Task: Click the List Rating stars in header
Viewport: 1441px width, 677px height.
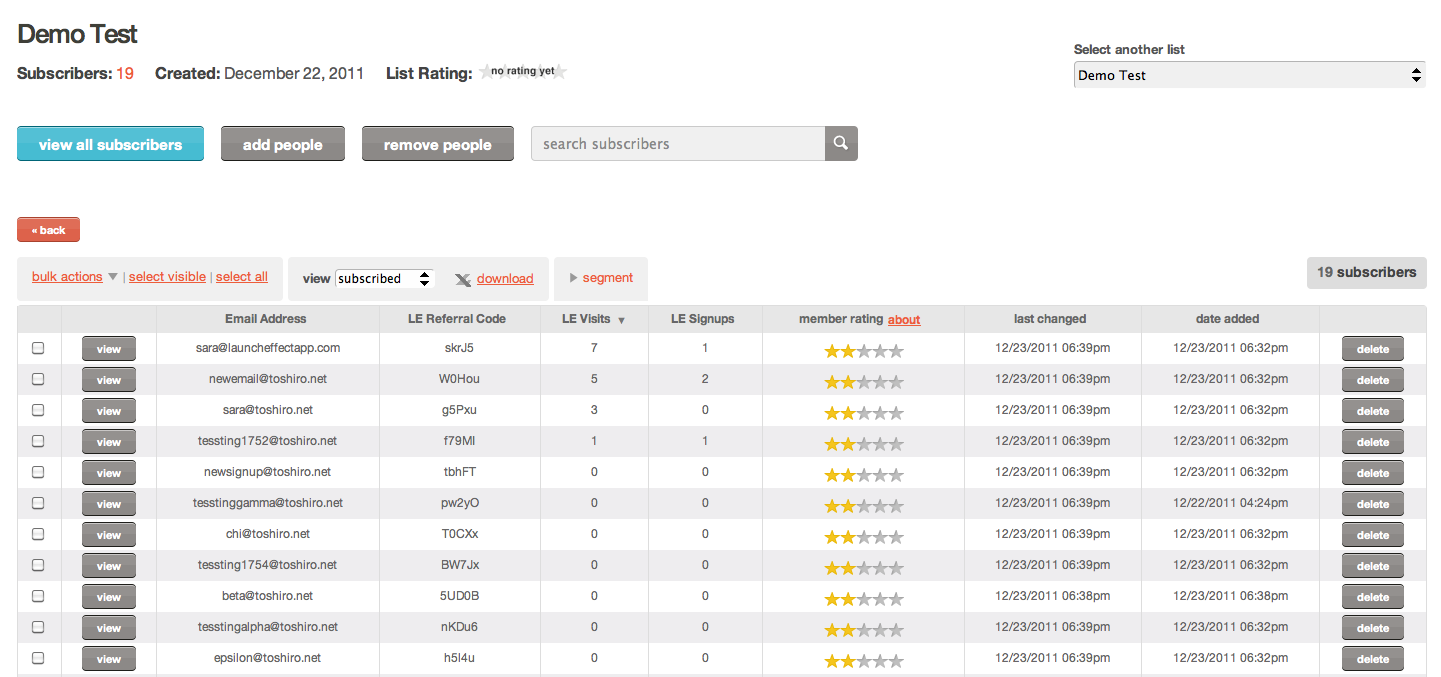Action: click(x=523, y=72)
